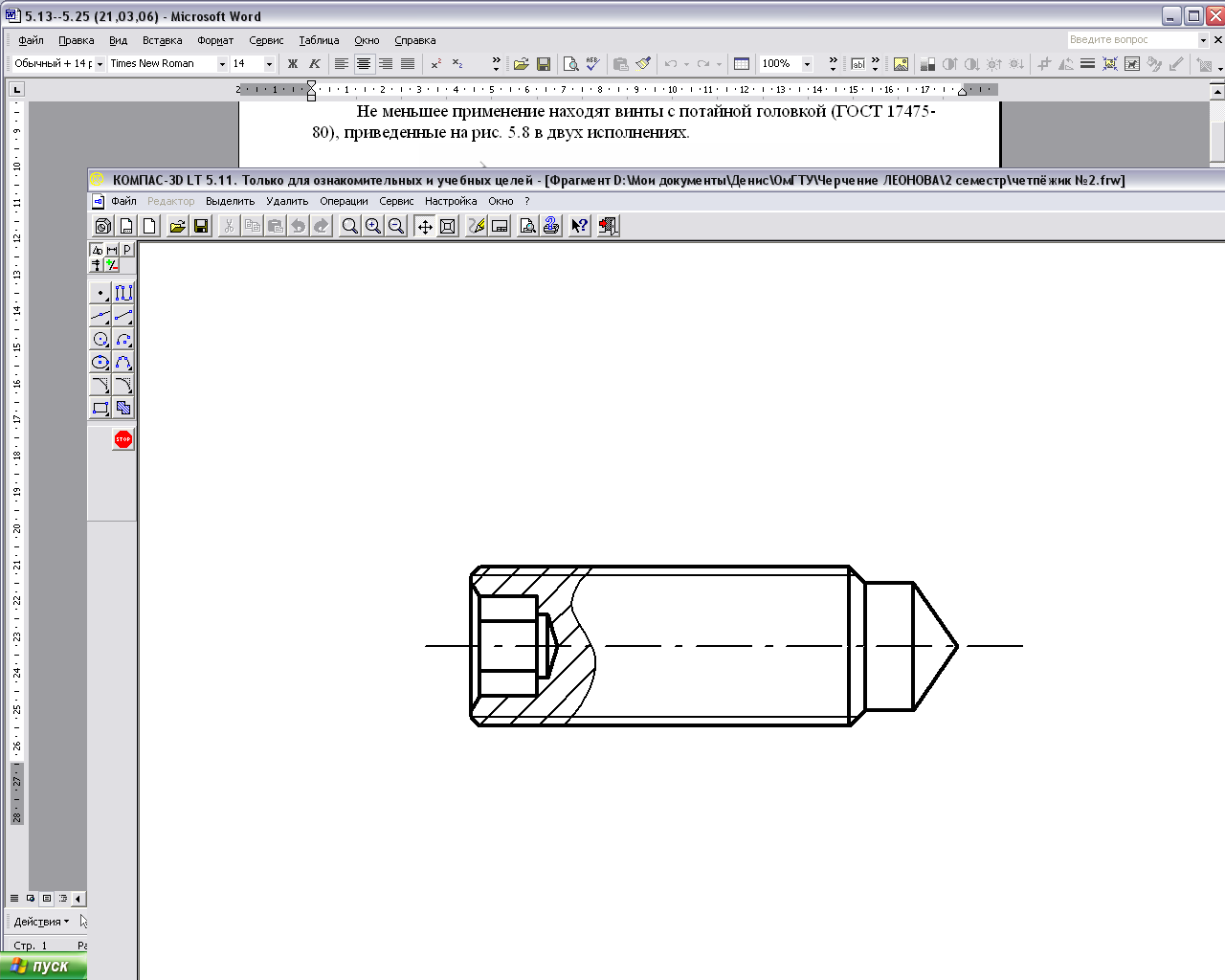This screenshot has width=1225, height=980.
Task: Click the Windows пуск Start button
Action: 43,966
